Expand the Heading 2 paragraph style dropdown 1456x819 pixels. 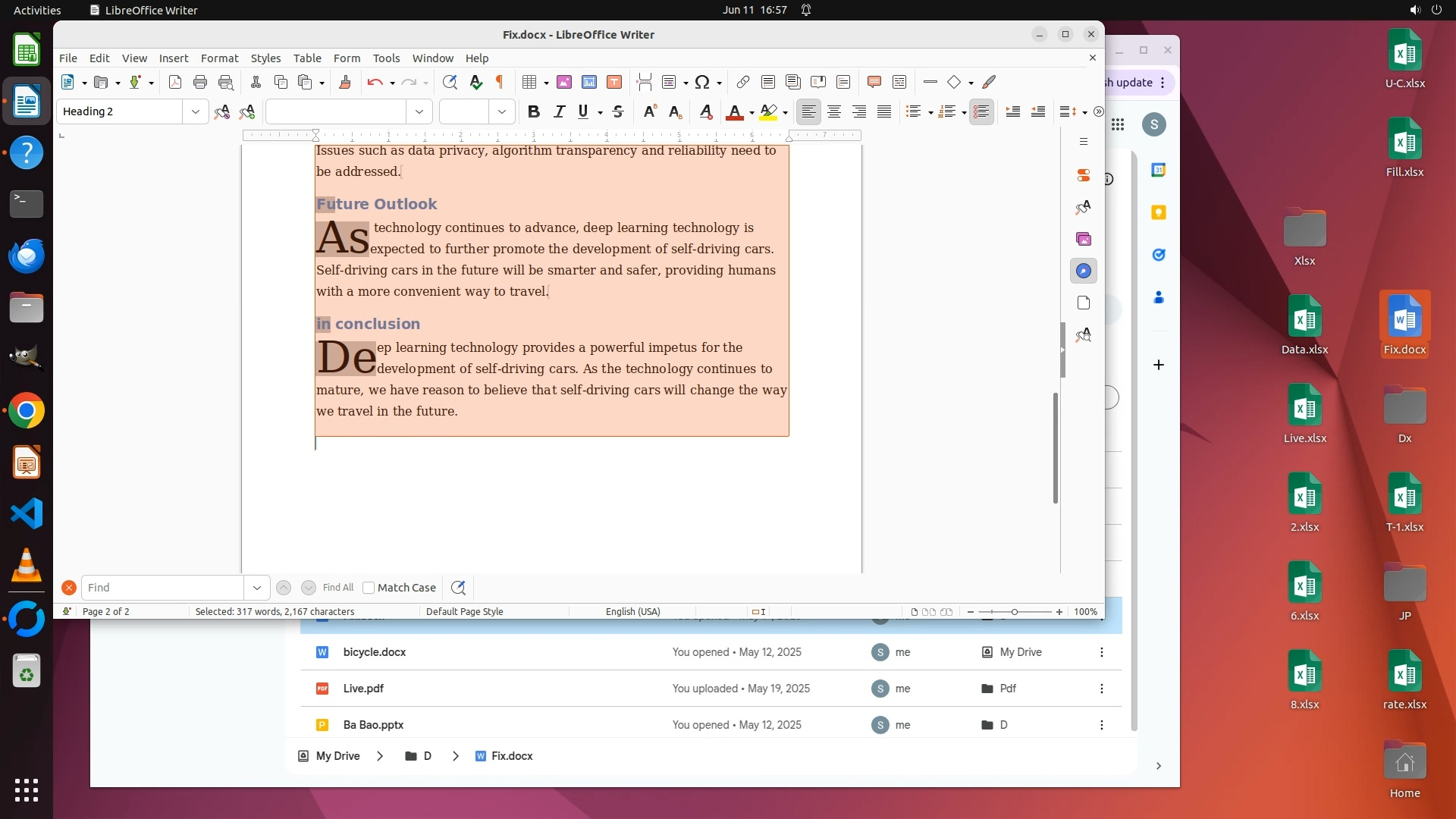tap(195, 111)
